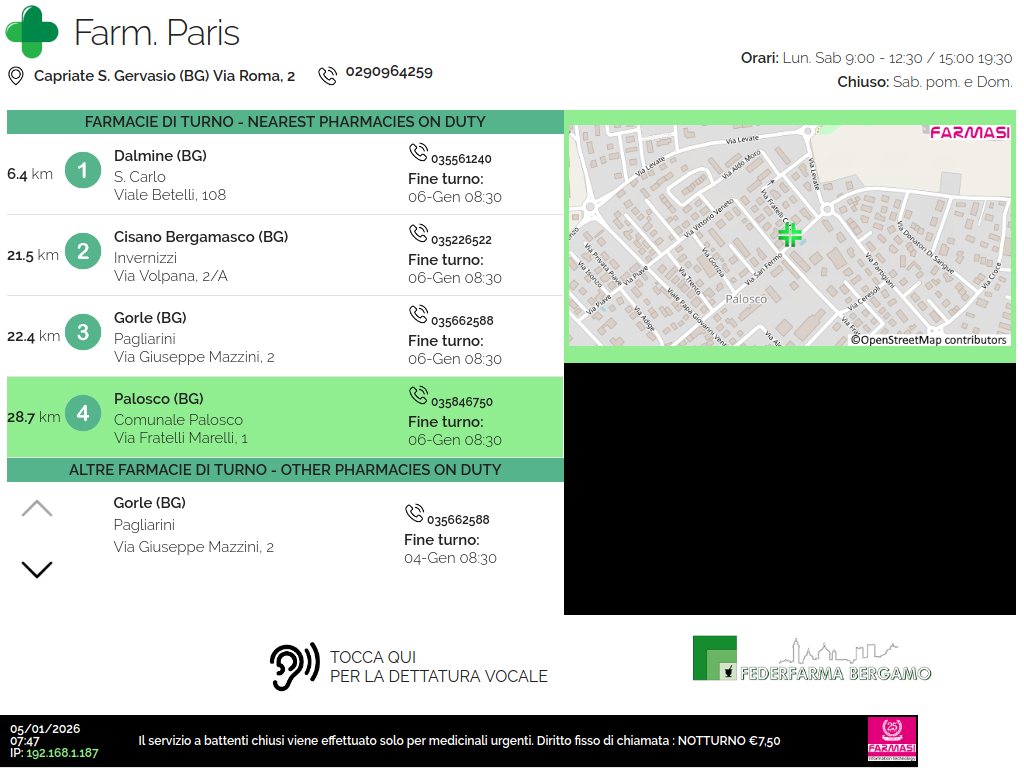The height and width of the screenshot is (768, 1024).
Task: Select the Altre farmacie di turno header
Action: (285, 470)
